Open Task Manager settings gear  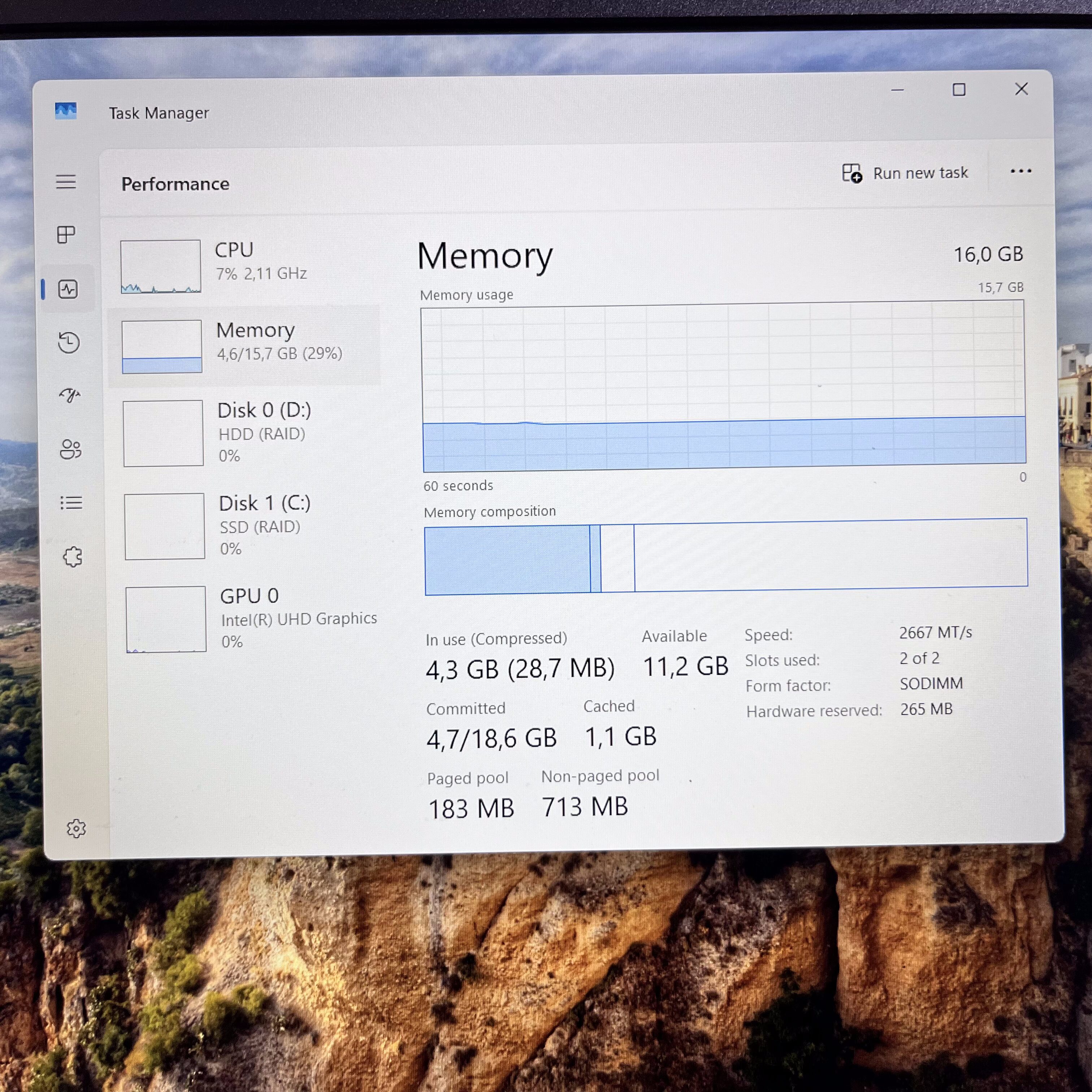(x=76, y=829)
